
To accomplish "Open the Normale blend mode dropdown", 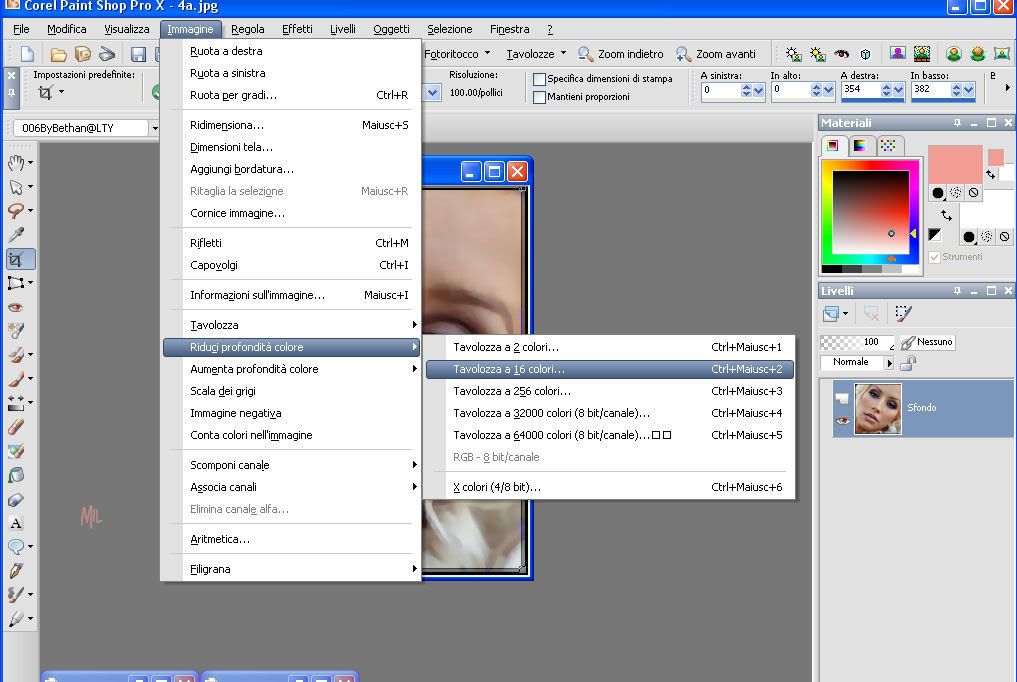I will coord(889,363).
